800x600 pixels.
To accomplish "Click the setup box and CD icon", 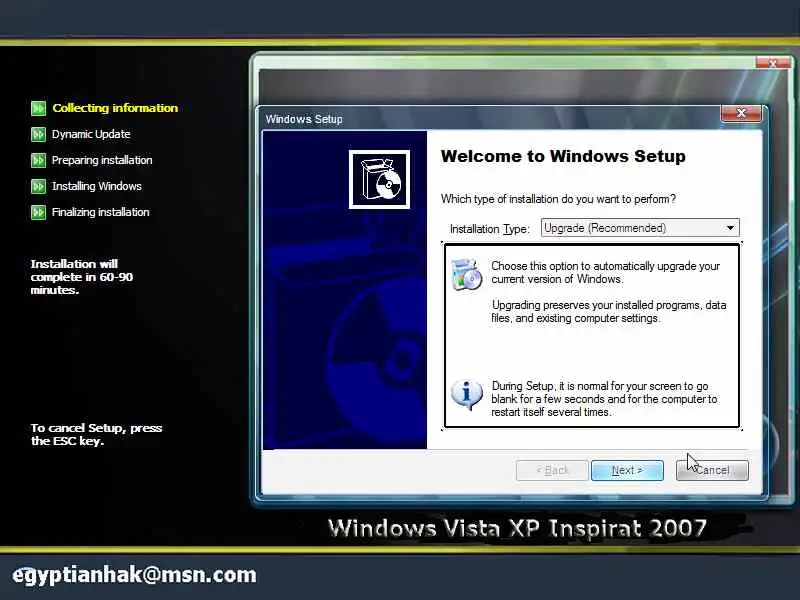I will pyautogui.click(x=379, y=179).
